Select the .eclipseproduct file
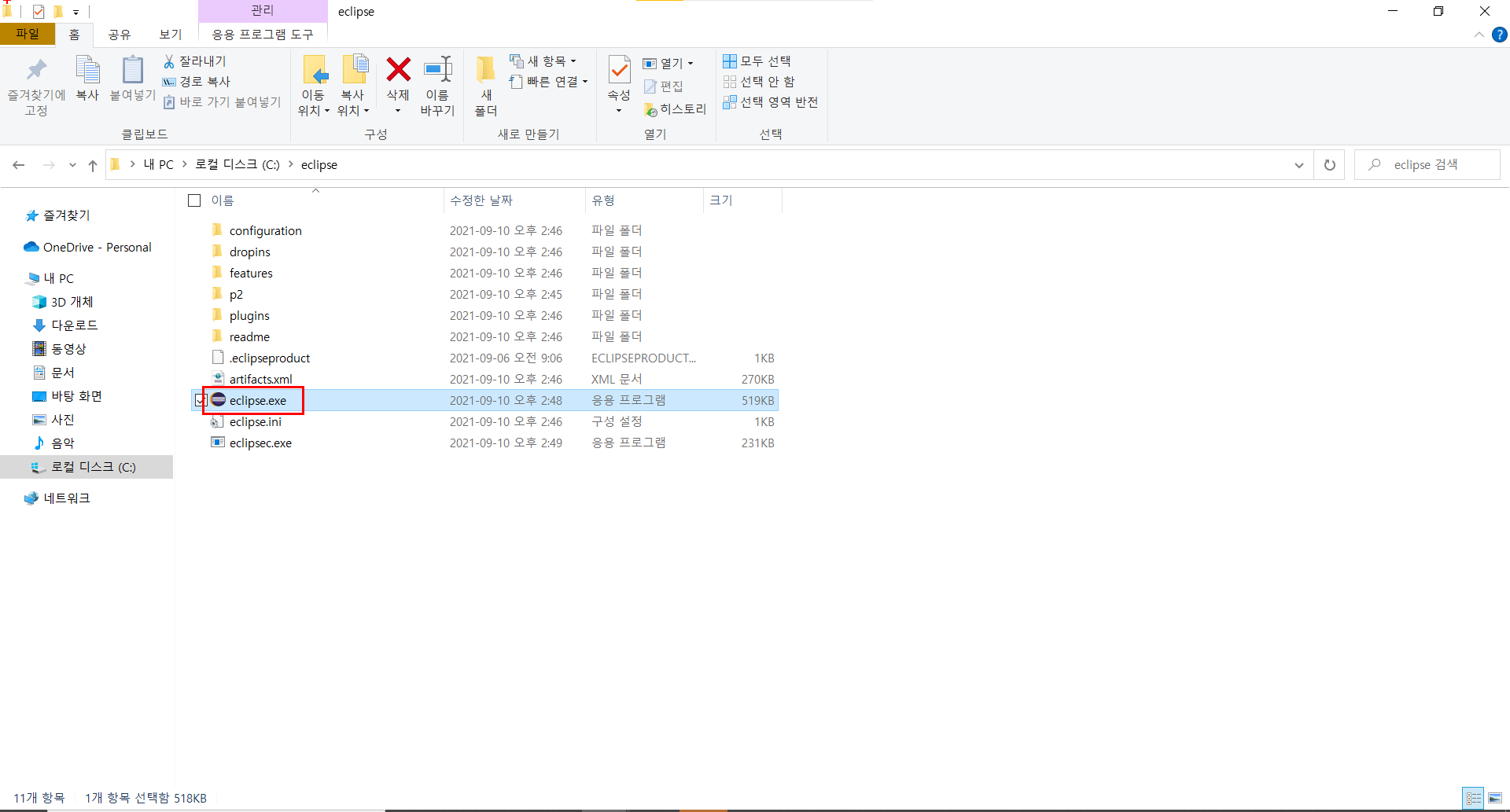This screenshot has height=812, width=1510. point(484,358)
